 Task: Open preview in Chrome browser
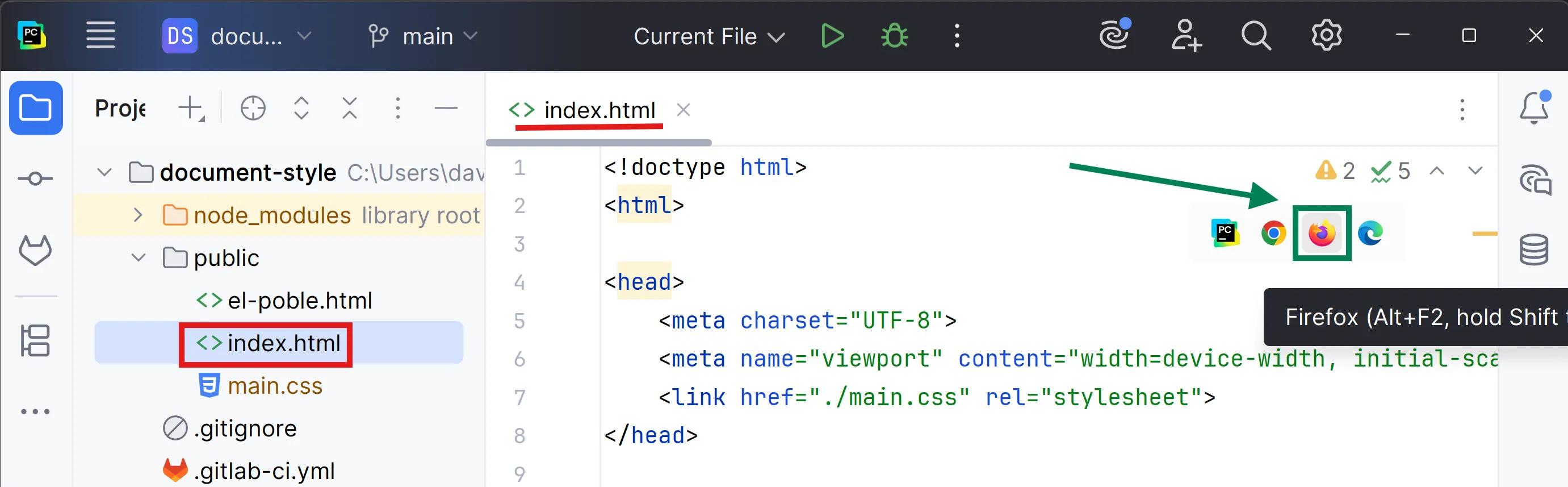pyautogui.click(x=1273, y=234)
